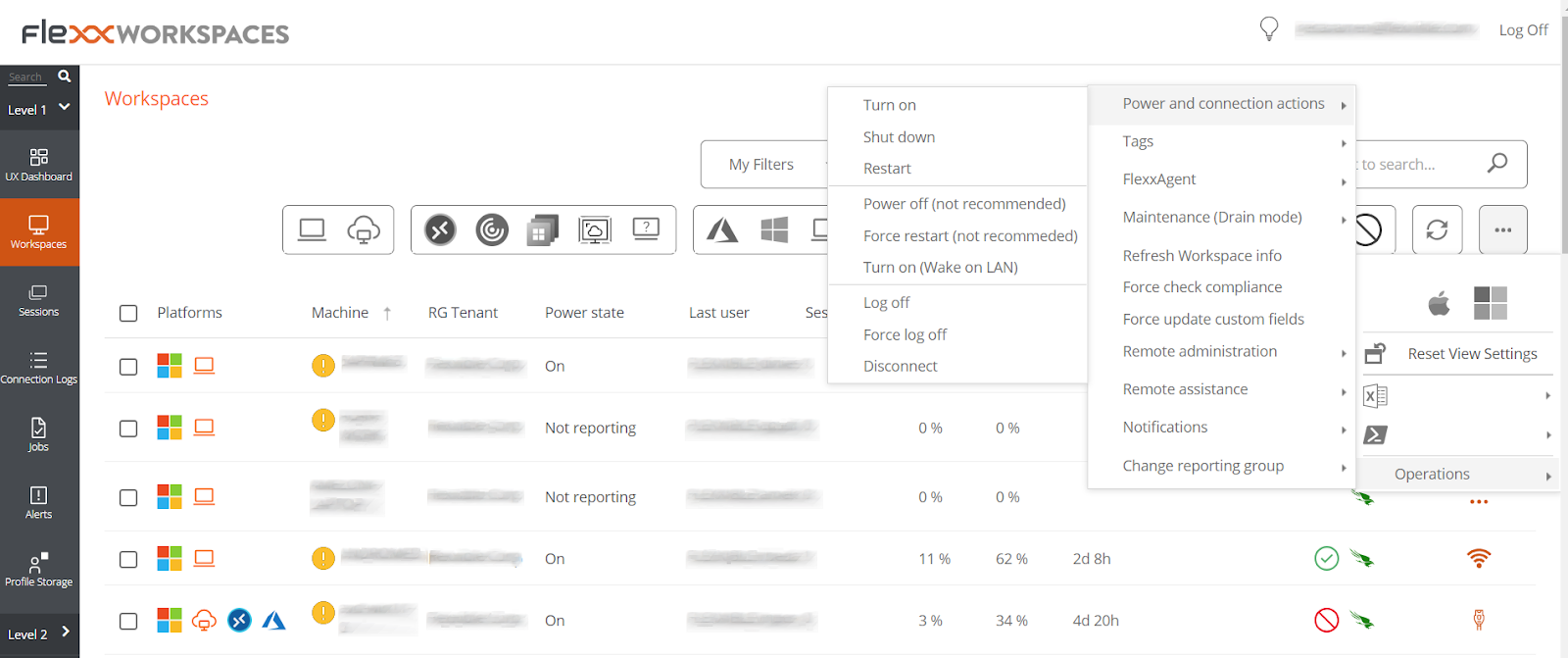Check the last row 3 % checkbox
1568x658 pixels.
[128, 621]
